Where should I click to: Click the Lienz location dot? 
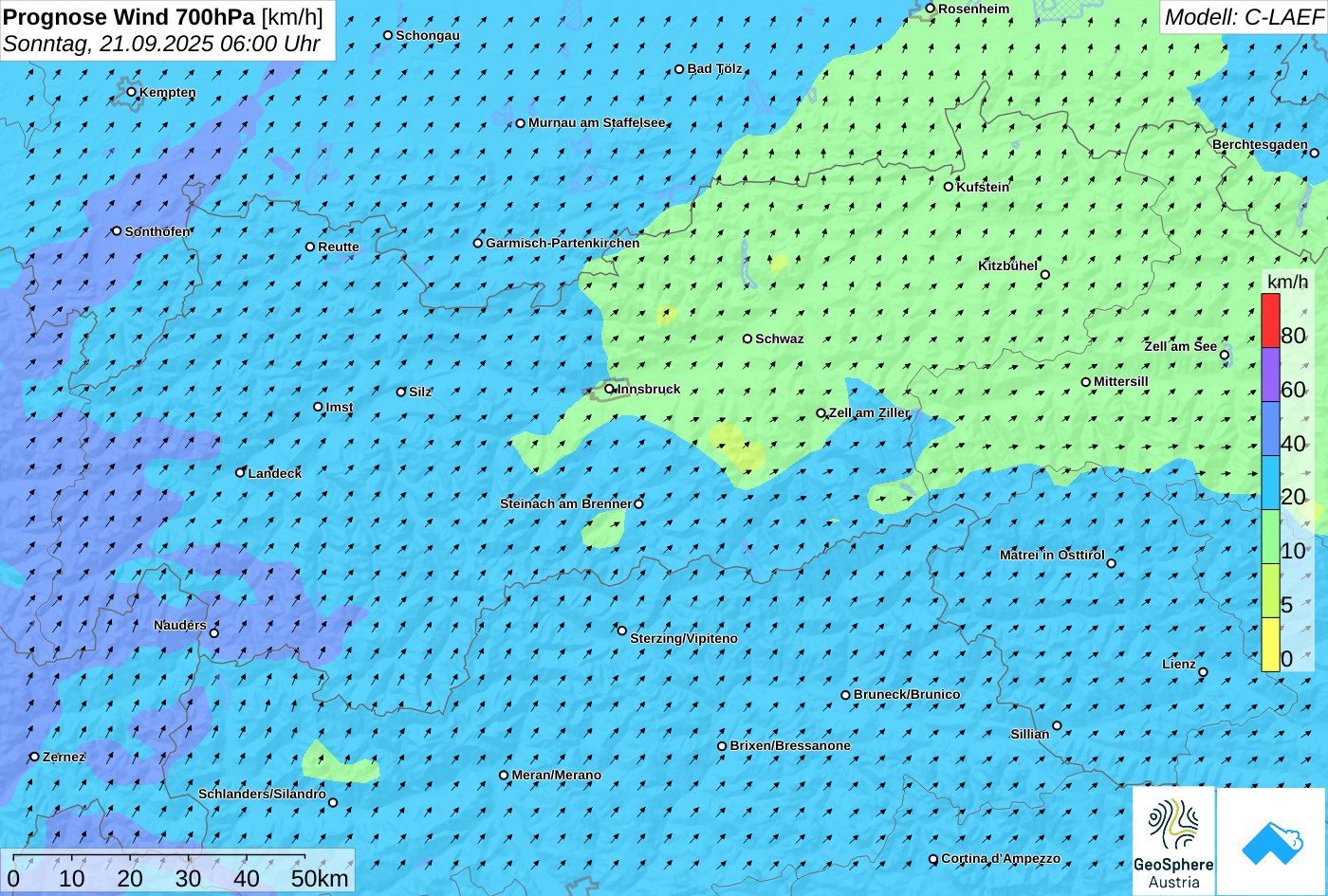click(1203, 672)
